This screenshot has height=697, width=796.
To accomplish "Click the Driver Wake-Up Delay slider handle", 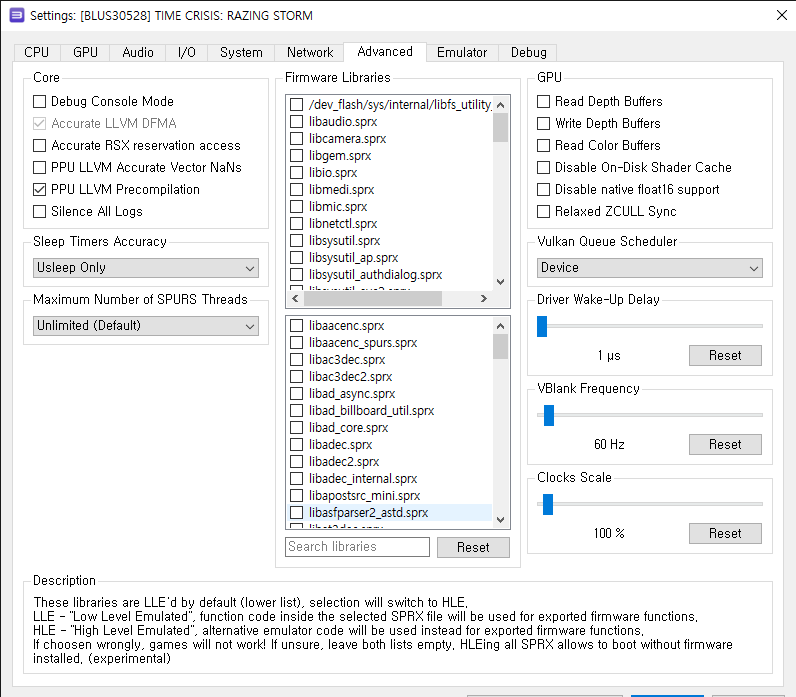I will click(542, 326).
